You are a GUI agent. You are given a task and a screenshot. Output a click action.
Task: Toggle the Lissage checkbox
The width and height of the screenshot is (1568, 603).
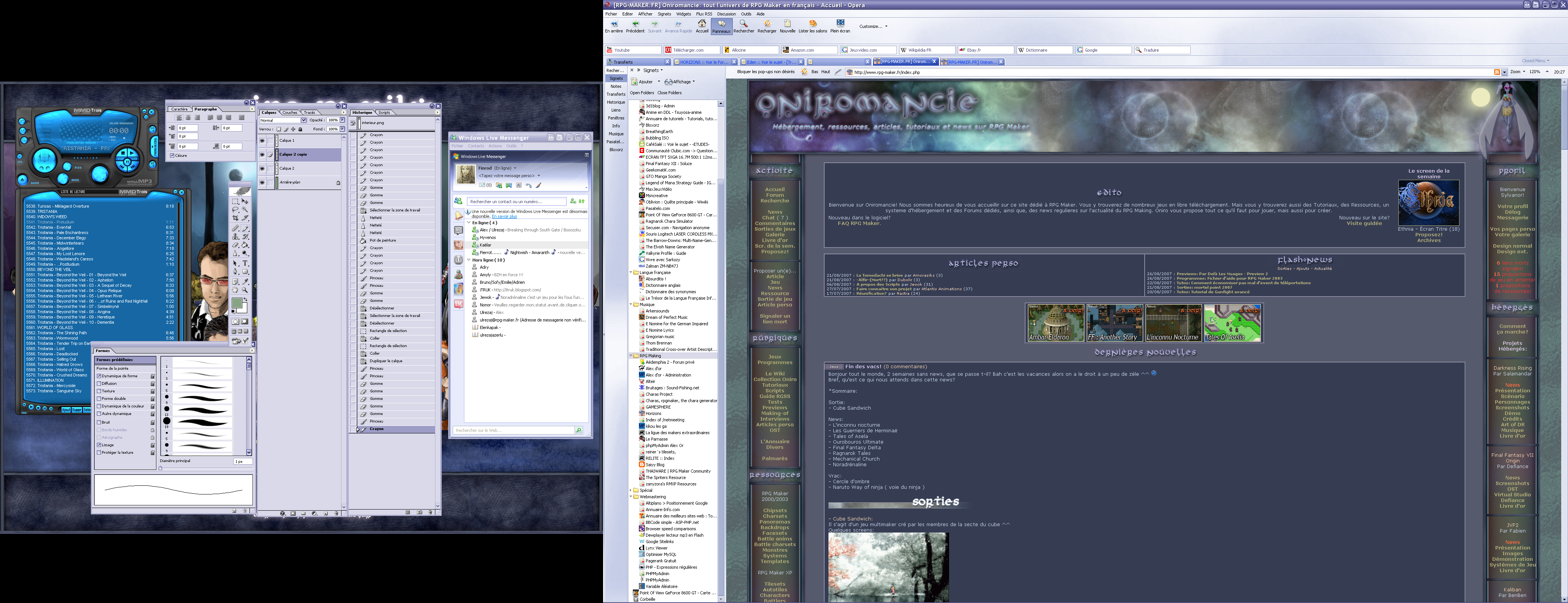tap(99, 445)
